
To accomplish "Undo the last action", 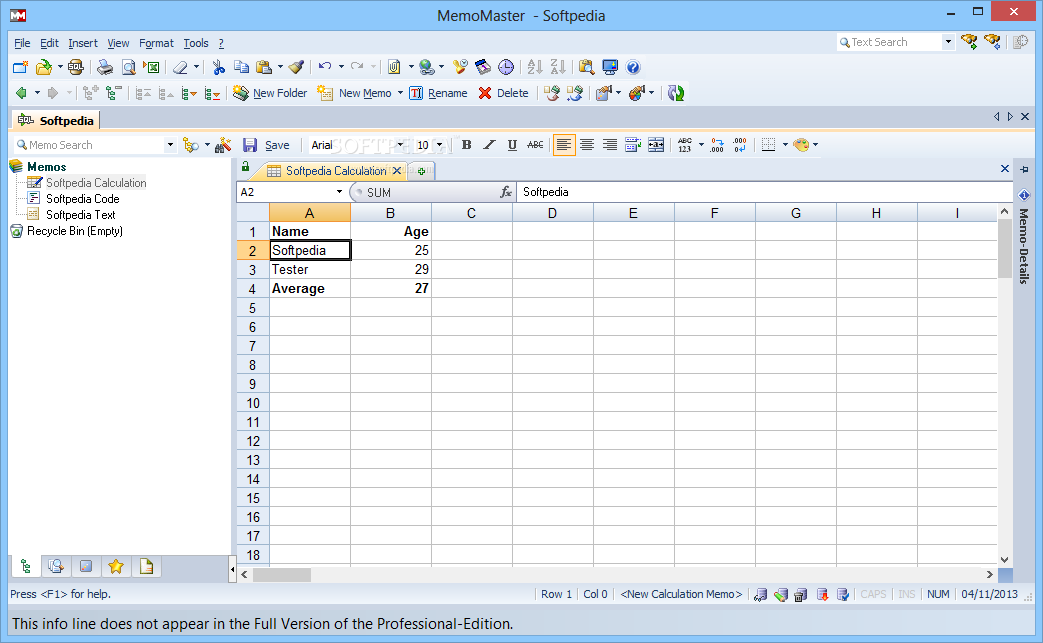I will pos(325,66).
